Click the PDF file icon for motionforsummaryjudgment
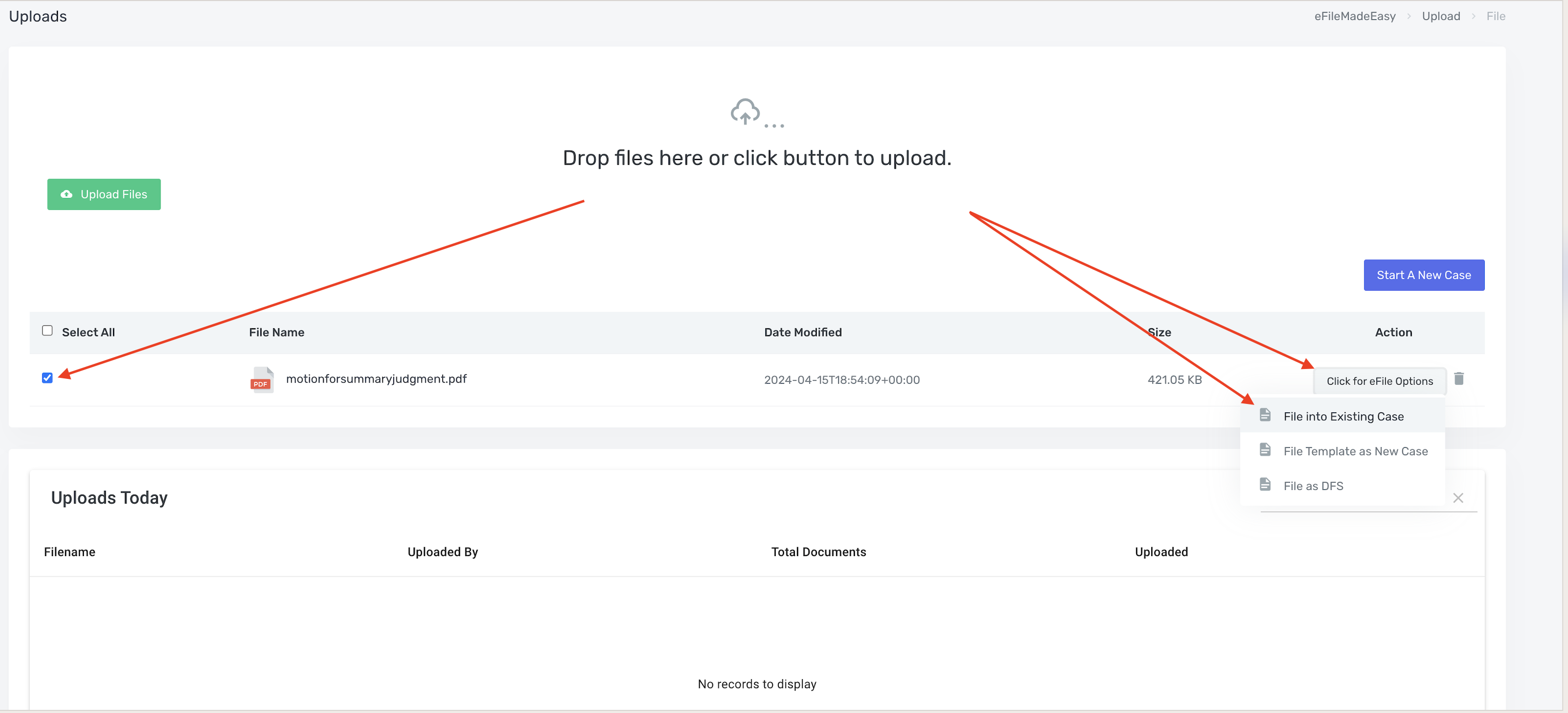Viewport: 1568px width, 713px height. tap(262, 380)
